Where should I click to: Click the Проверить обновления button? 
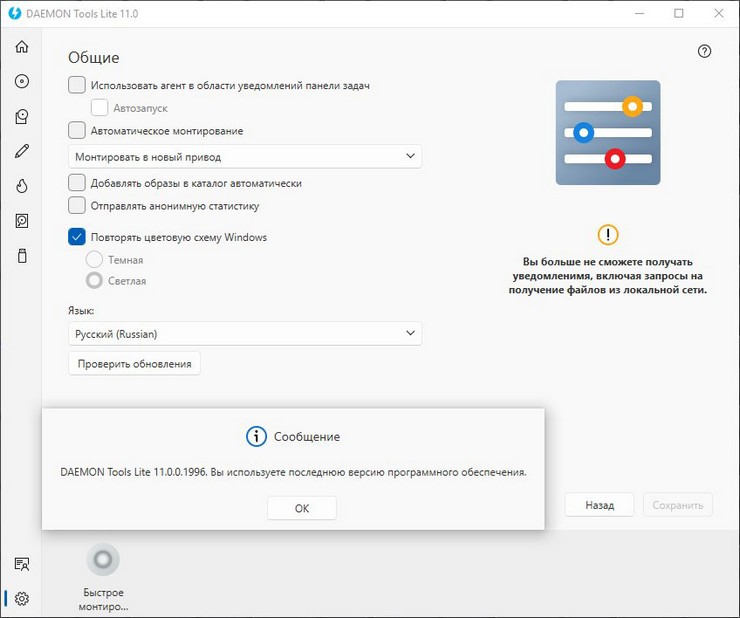[134, 364]
